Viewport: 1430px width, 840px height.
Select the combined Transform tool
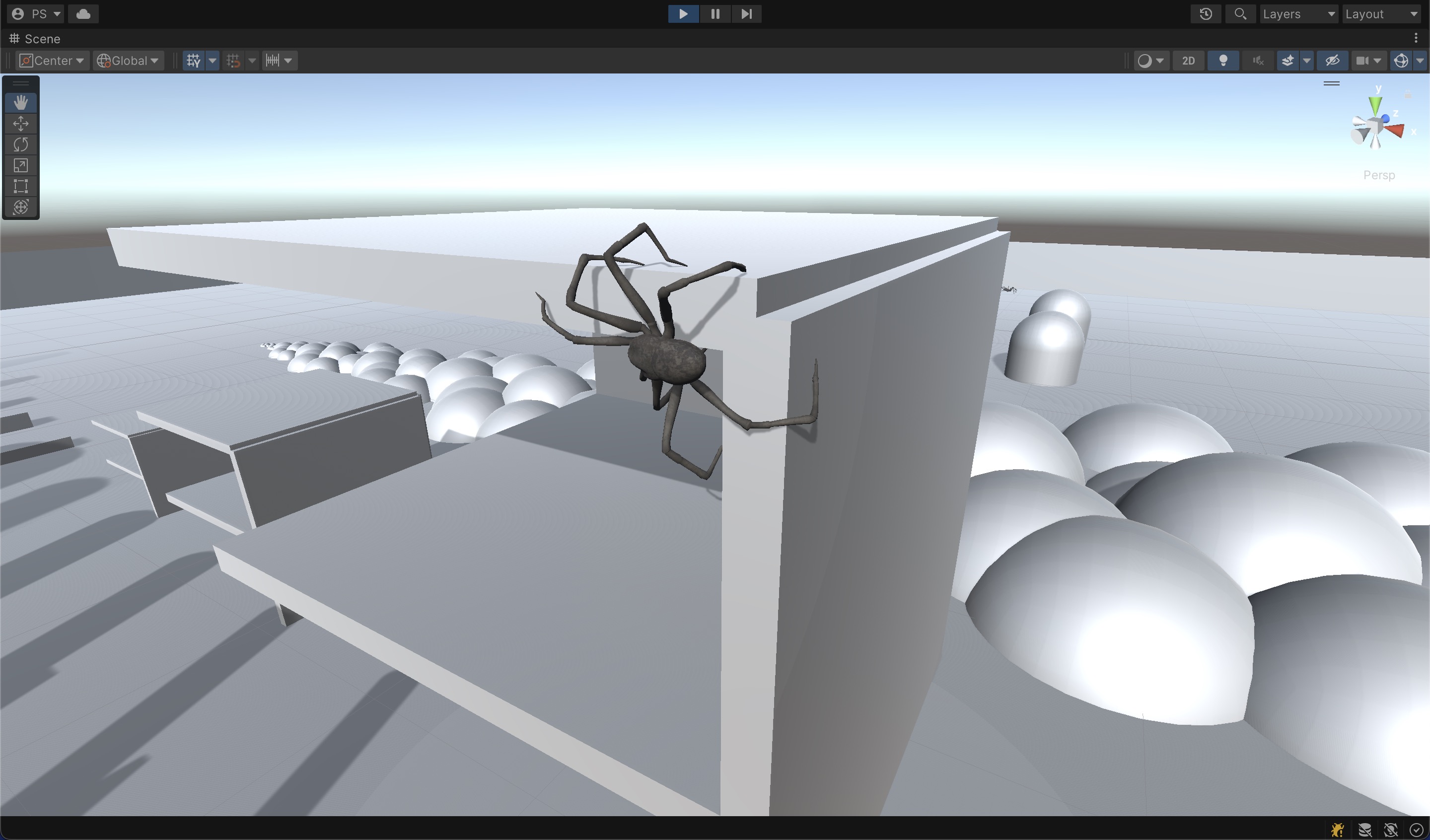pos(21,207)
